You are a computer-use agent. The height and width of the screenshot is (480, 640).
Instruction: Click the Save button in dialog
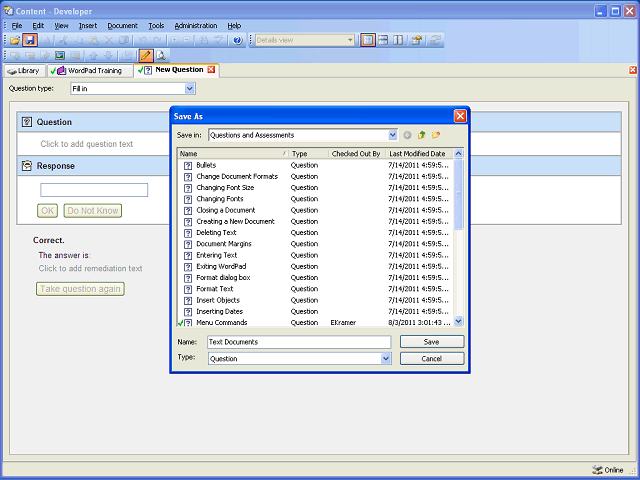tap(432, 342)
